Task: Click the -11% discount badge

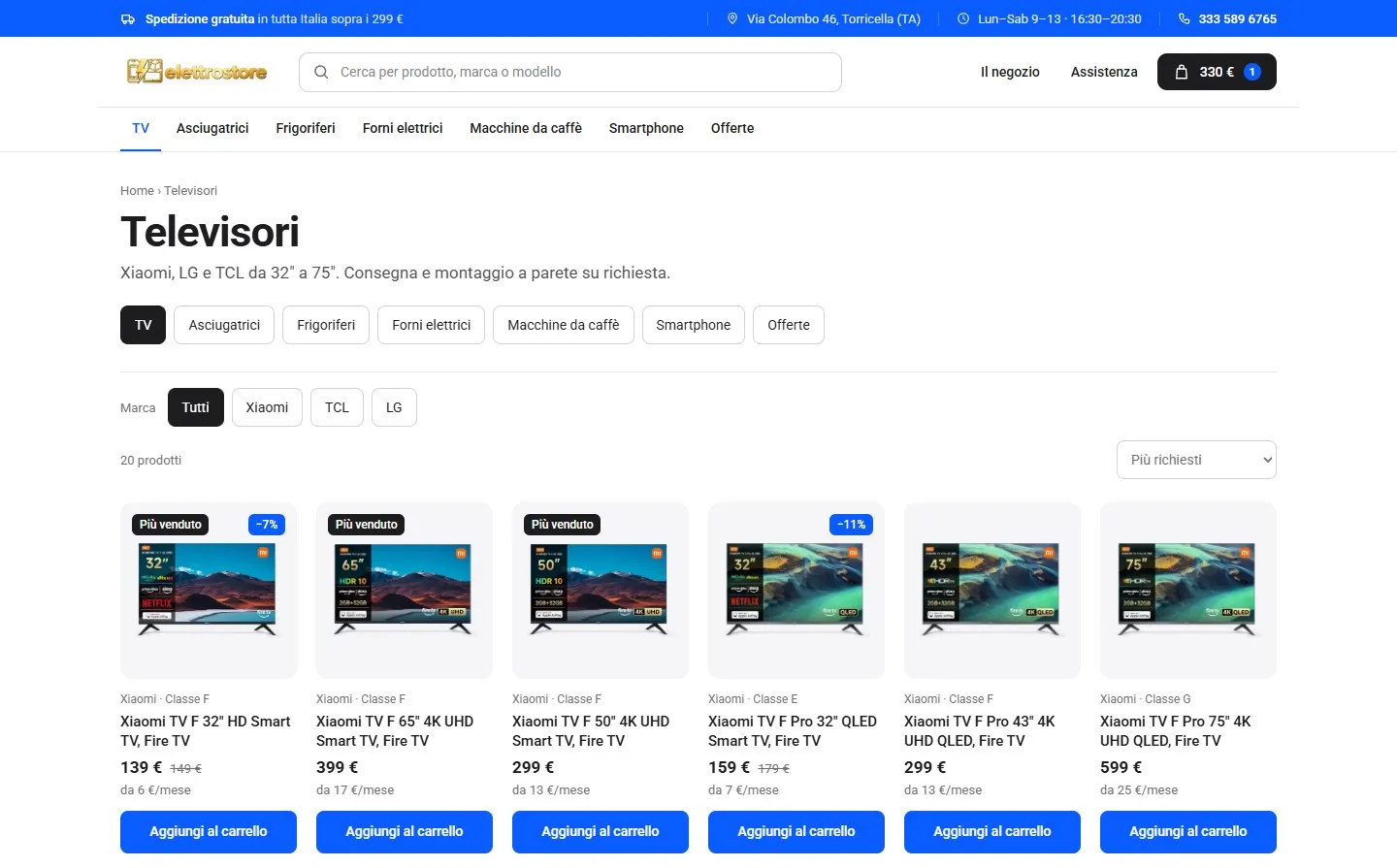Action: click(852, 525)
